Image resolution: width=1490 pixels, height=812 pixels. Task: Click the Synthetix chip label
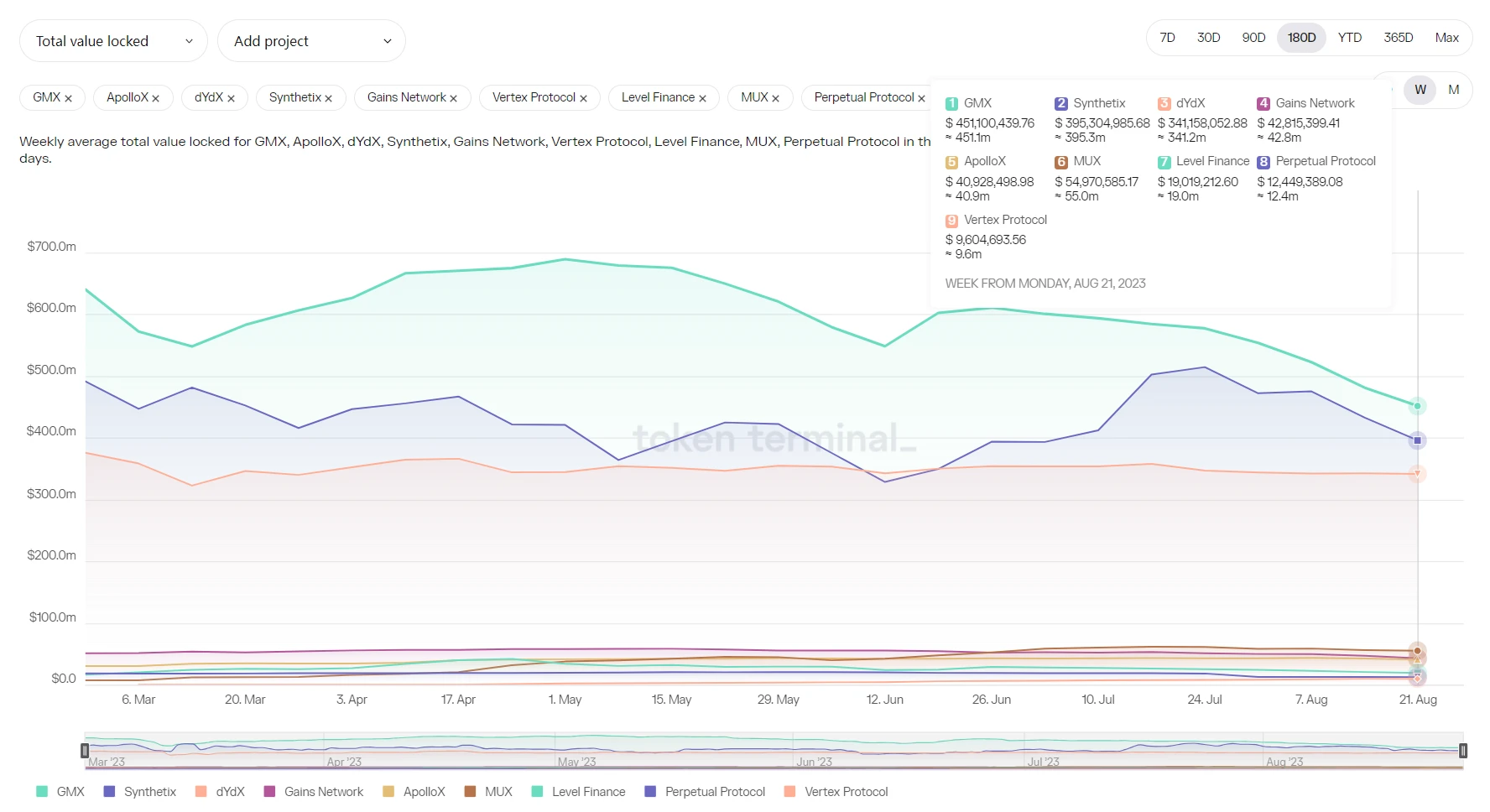point(295,97)
